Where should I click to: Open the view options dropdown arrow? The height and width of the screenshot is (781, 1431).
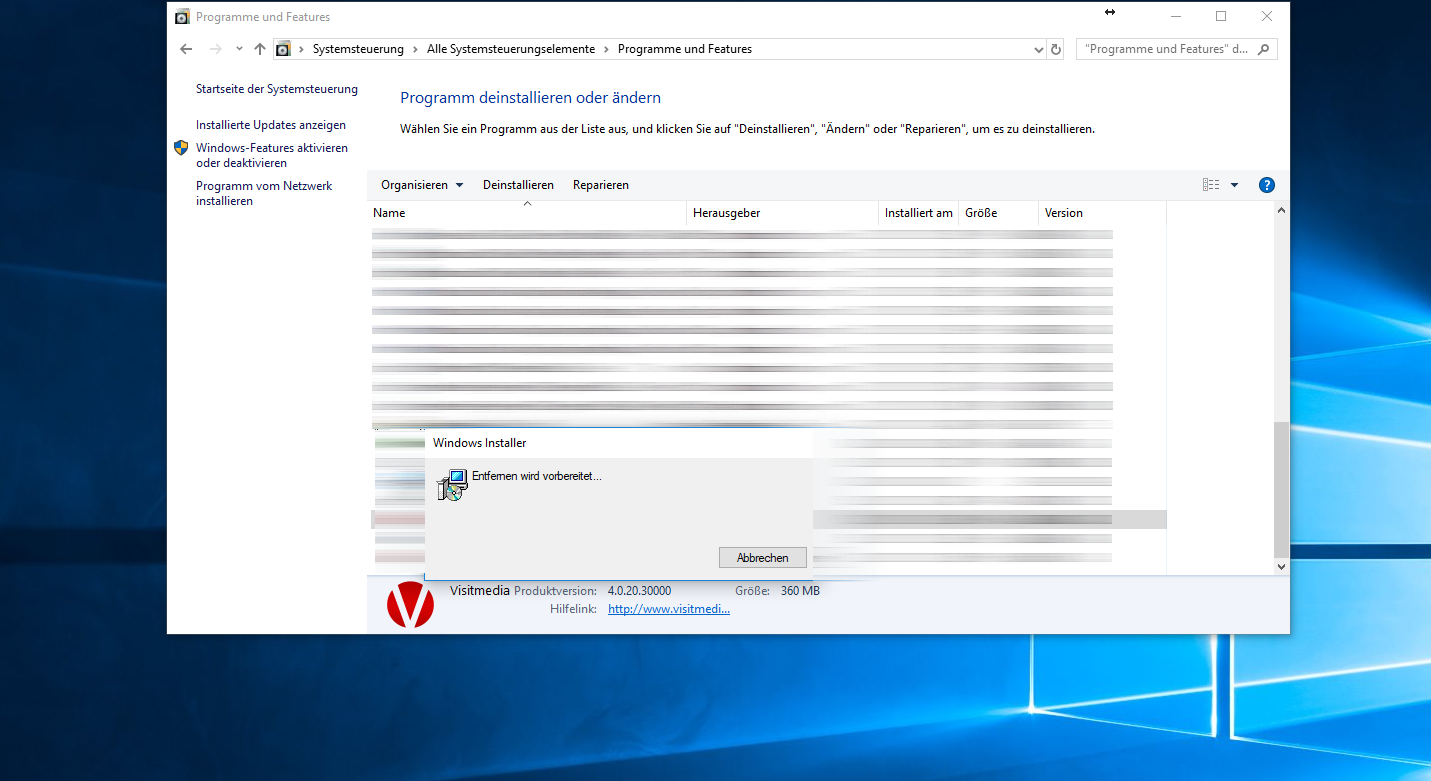pyautogui.click(x=1234, y=185)
